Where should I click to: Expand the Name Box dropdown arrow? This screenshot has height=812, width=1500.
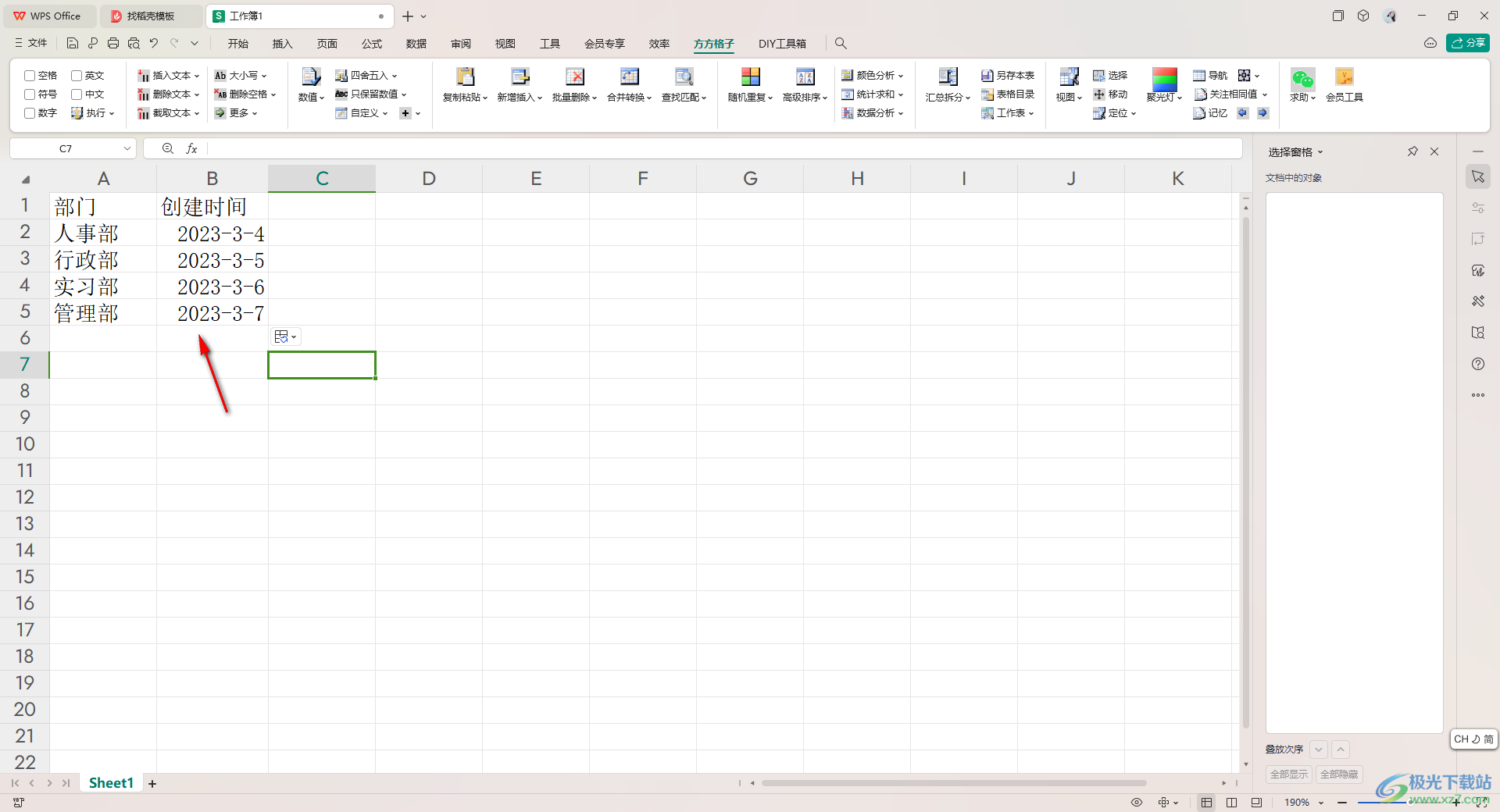[127, 148]
